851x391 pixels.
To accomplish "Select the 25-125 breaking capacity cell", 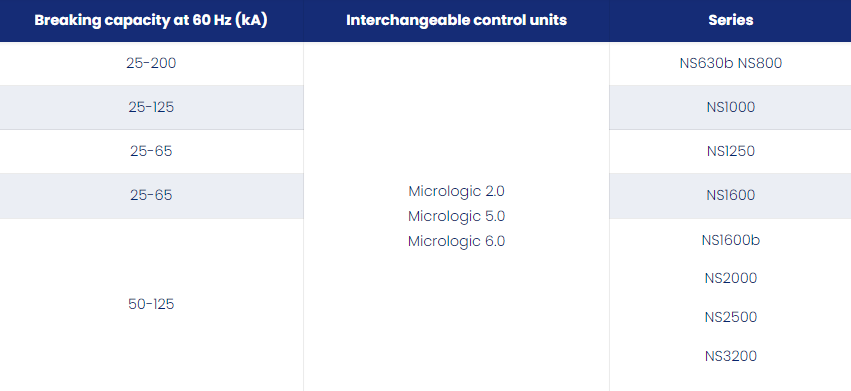I will (151, 107).
